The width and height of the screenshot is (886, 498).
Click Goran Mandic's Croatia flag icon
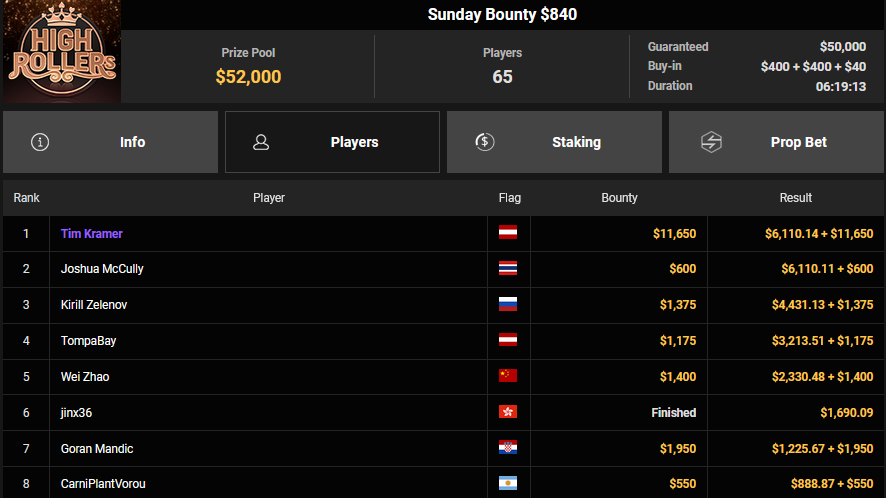coord(508,449)
